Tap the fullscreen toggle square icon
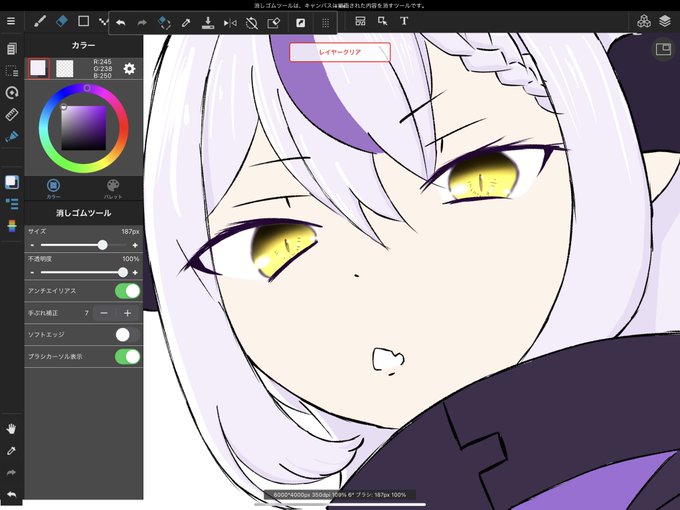The height and width of the screenshot is (510, 680). tap(300, 23)
